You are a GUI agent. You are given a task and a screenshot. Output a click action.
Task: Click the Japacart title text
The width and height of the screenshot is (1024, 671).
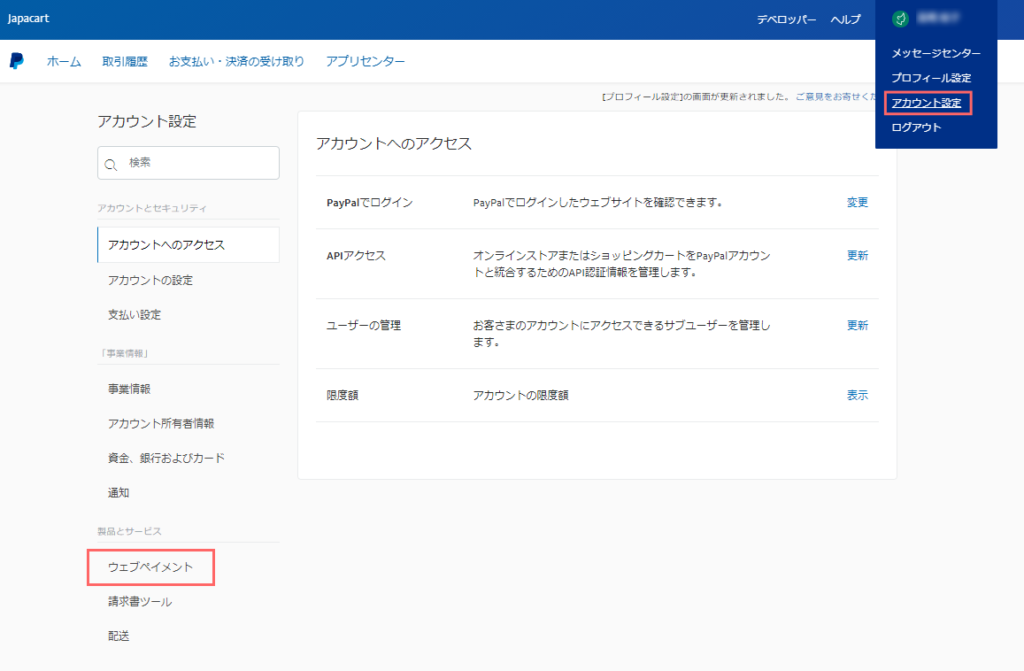click(x=28, y=18)
